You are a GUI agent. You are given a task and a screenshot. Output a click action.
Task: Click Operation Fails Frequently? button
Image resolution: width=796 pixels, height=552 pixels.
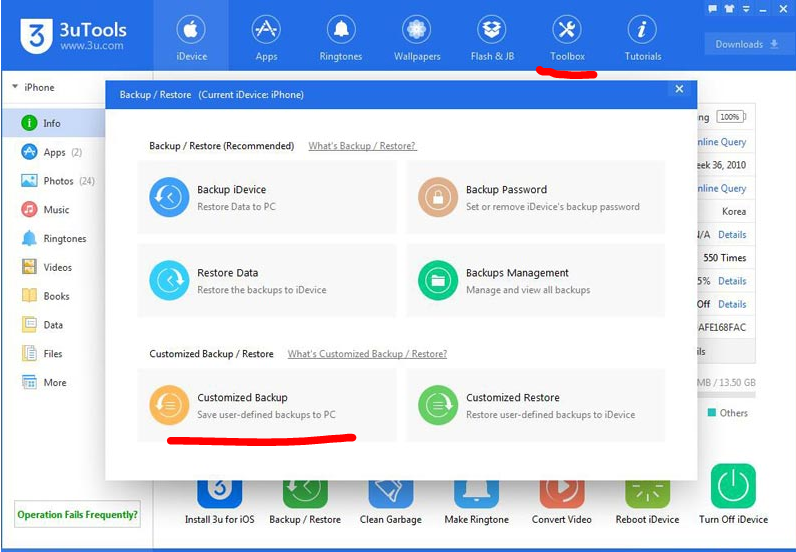click(77, 514)
